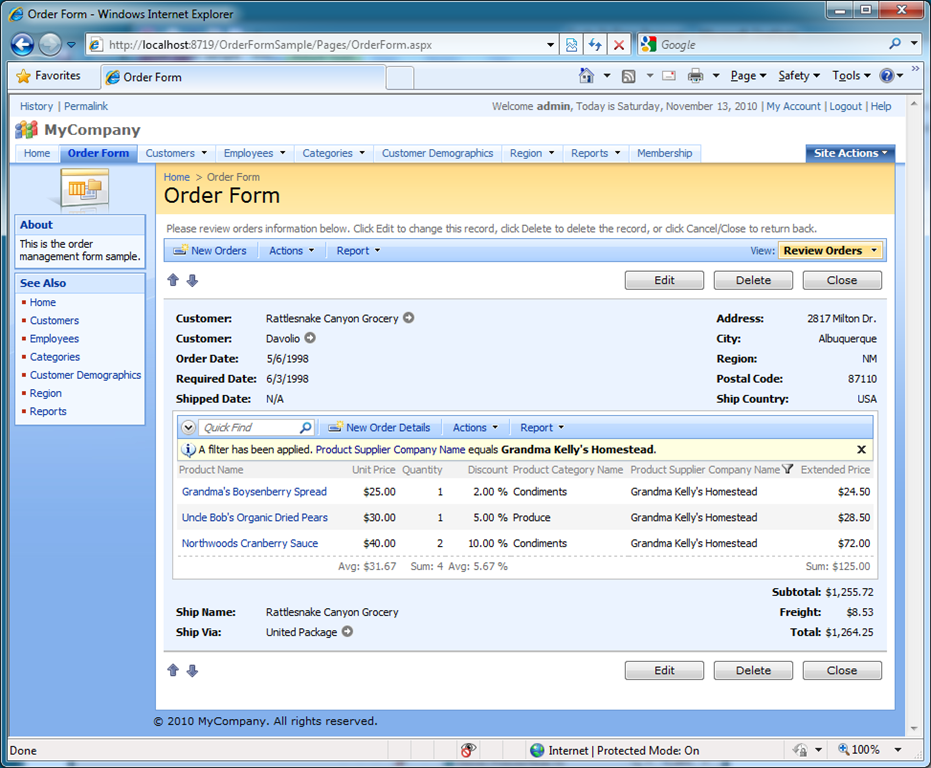Click in the Quick Find input field
The width and height of the screenshot is (931, 768).
249,428
